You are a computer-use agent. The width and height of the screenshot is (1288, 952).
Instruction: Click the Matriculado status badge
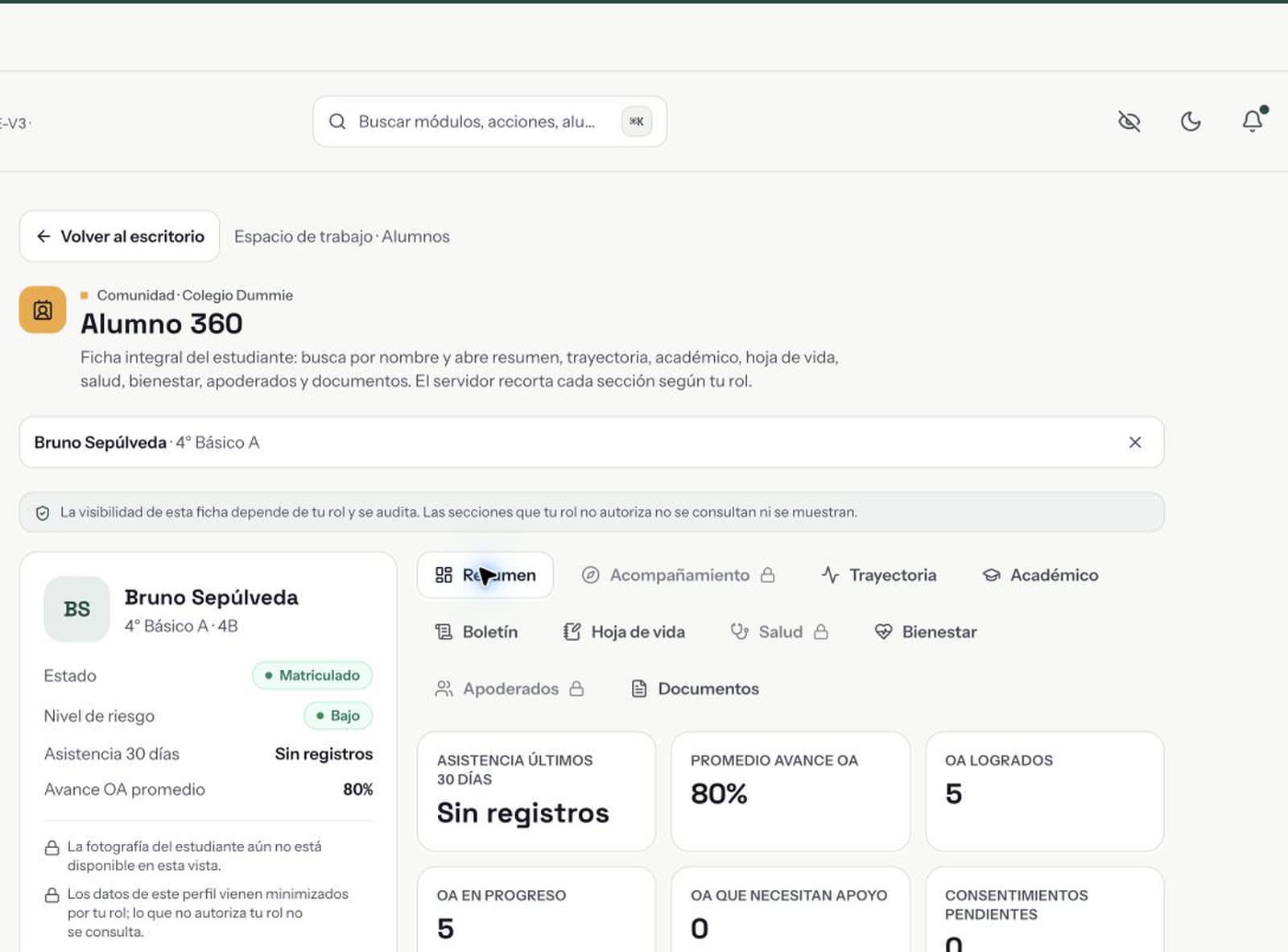tap(312, 676)
